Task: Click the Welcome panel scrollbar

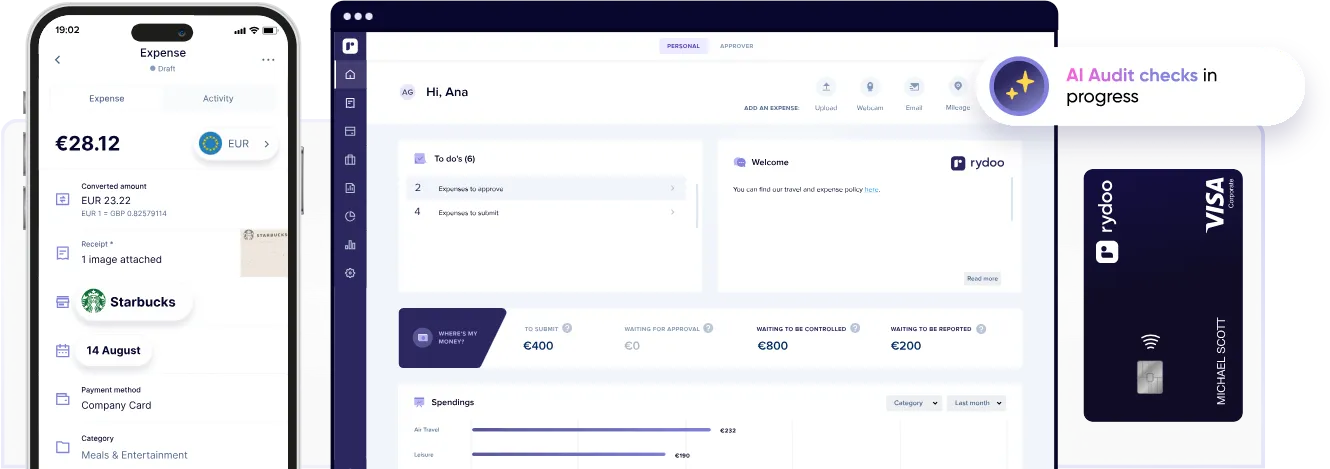Action: (1012, 199)
